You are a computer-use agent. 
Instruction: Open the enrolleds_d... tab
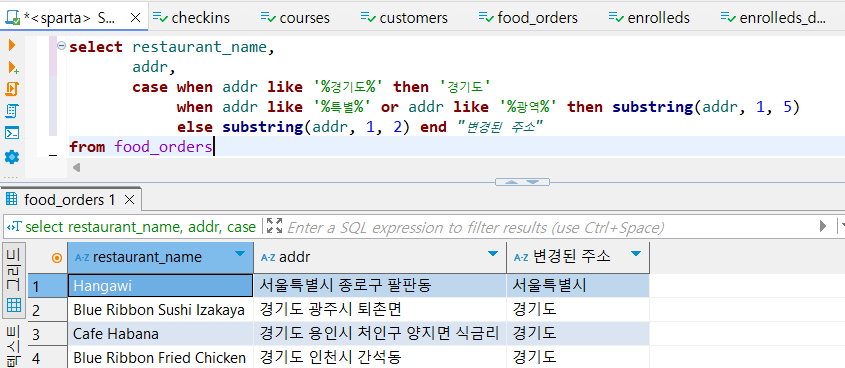click(x=773, y=18)
